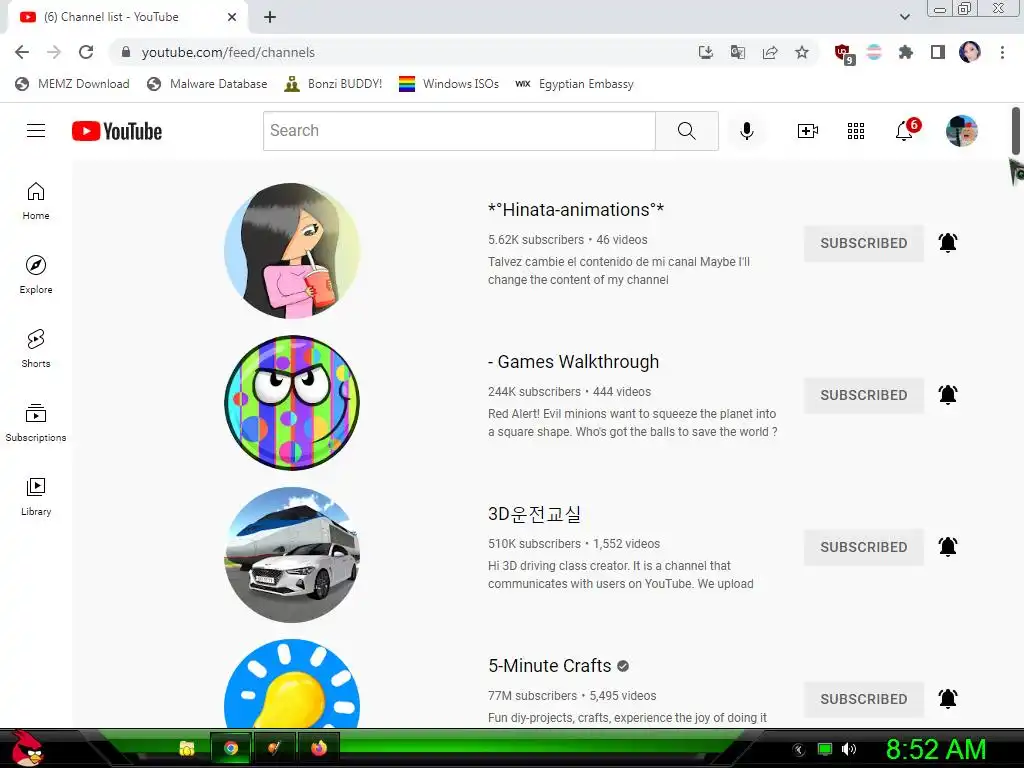Toggle notification bell for 5-Minute Crafts
The width and height of the screenshot is (1024, 768).
click(x=948, y=699)
